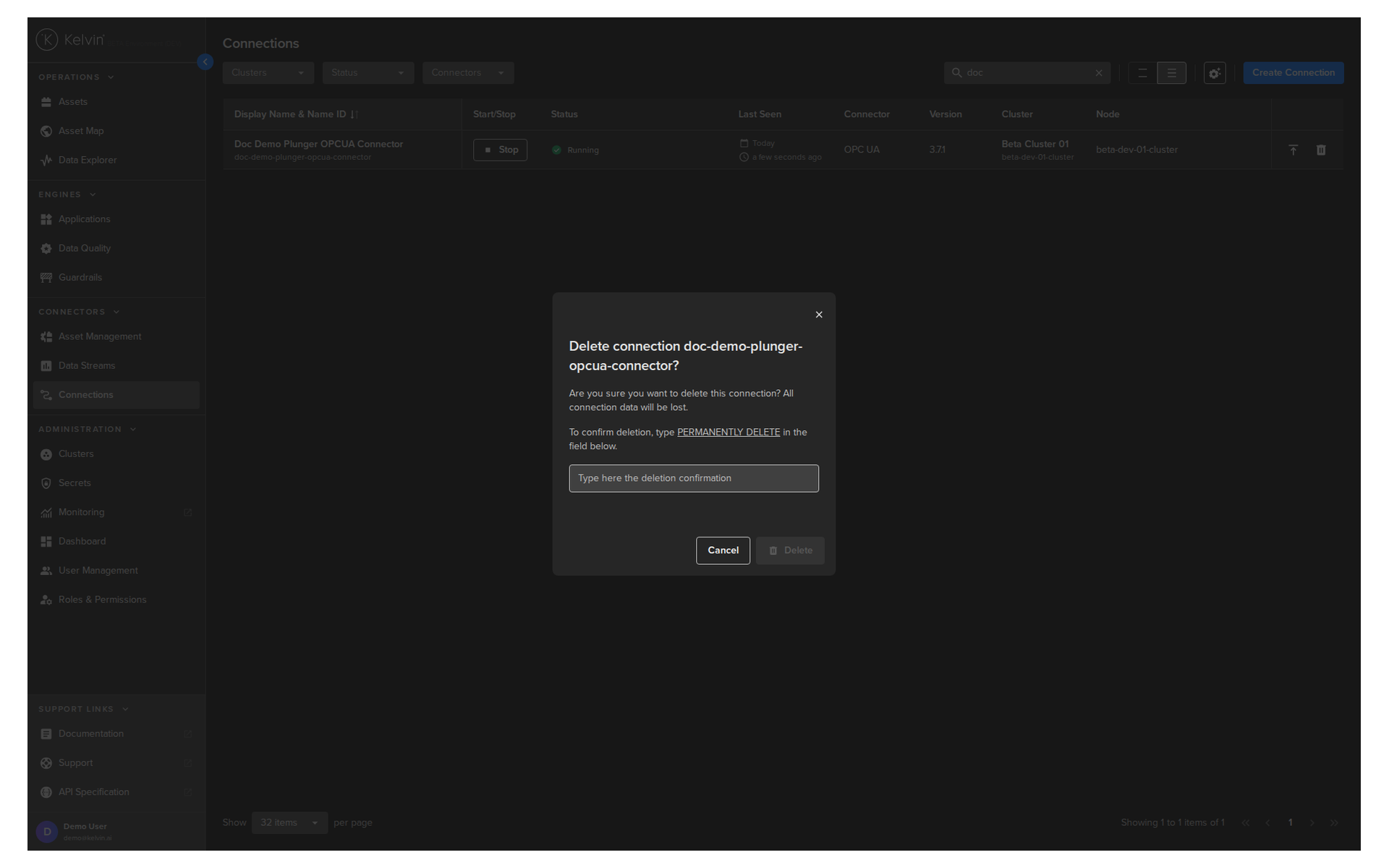The image size is (1389, 868).
Task: Collapse the sidebar with the blue arrow
Action: click(x=205, y=62)
